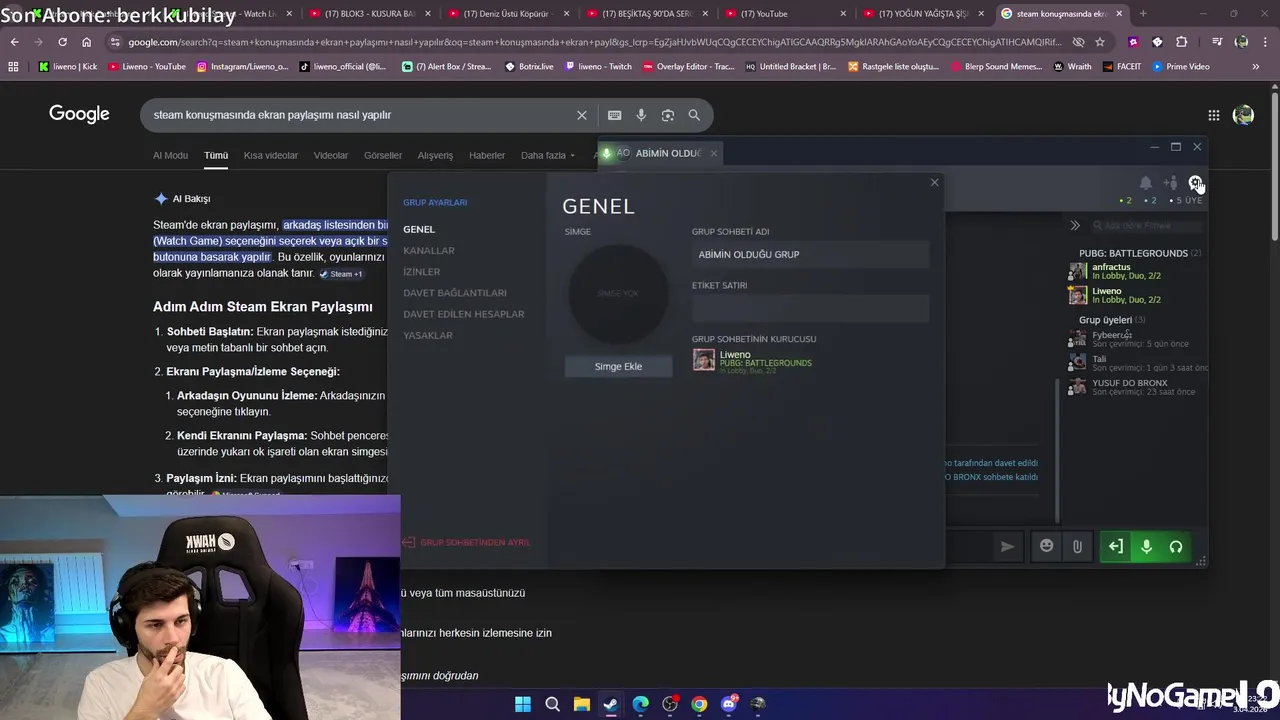Open File Explorer from taskbar
Image resolution: width=1280 pixels, height=720 pixels.
tap(582, 704)
